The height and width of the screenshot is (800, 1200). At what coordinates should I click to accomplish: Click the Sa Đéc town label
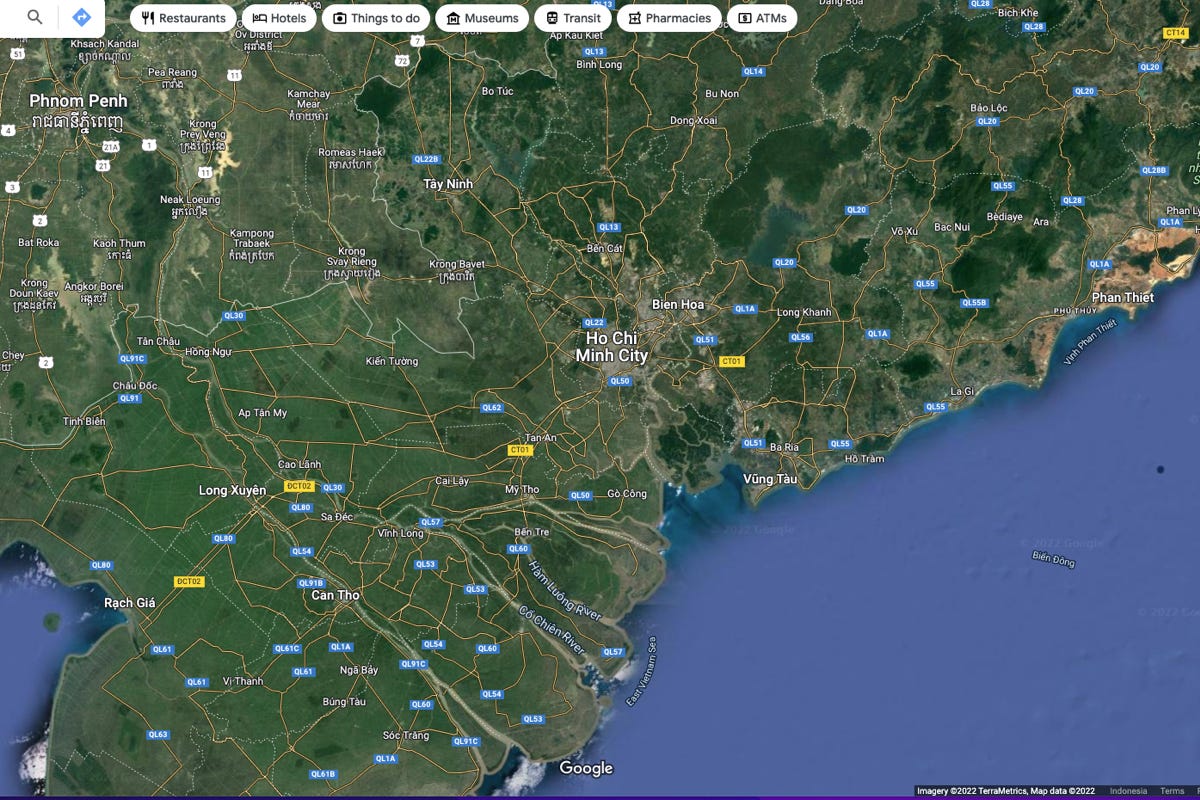pyautogui.click(x=337, y=516)
